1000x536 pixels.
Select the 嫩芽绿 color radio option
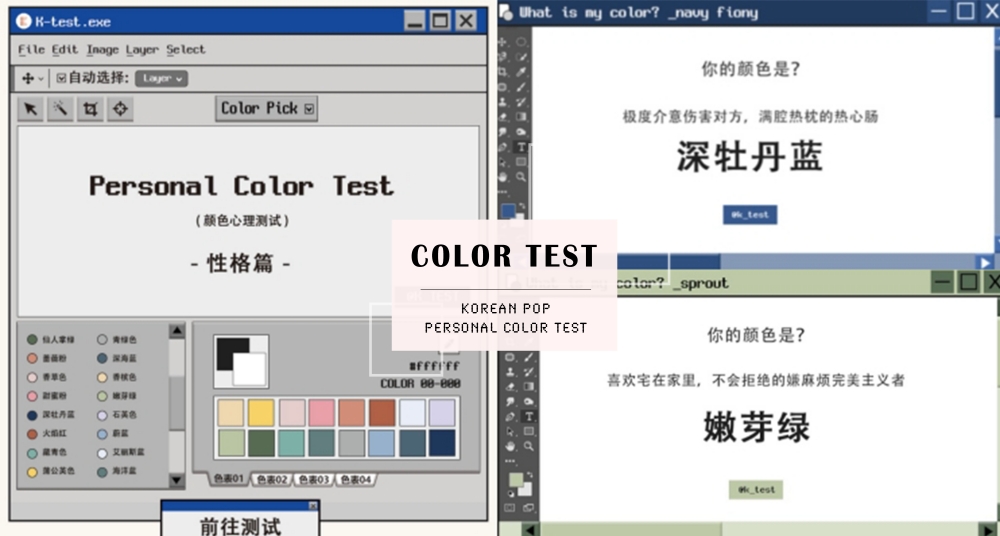click(102, 396)
